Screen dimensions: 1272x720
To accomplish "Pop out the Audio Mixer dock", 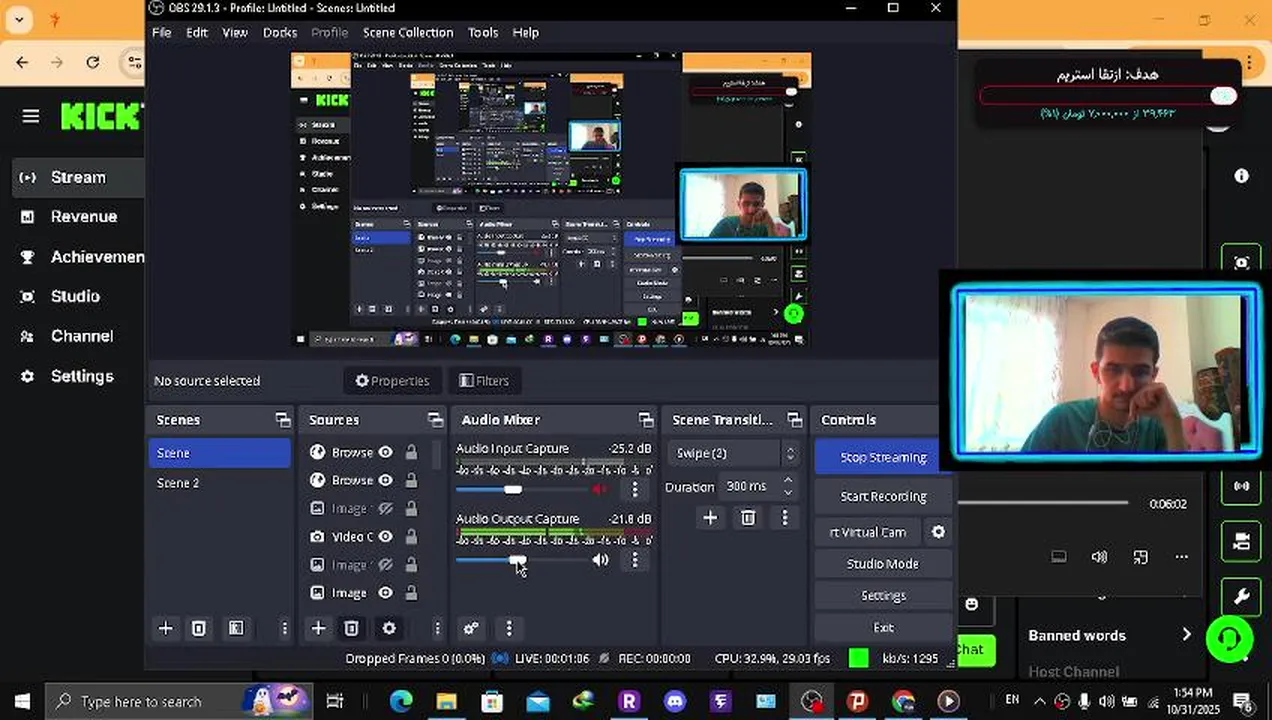I will [646, 420].
